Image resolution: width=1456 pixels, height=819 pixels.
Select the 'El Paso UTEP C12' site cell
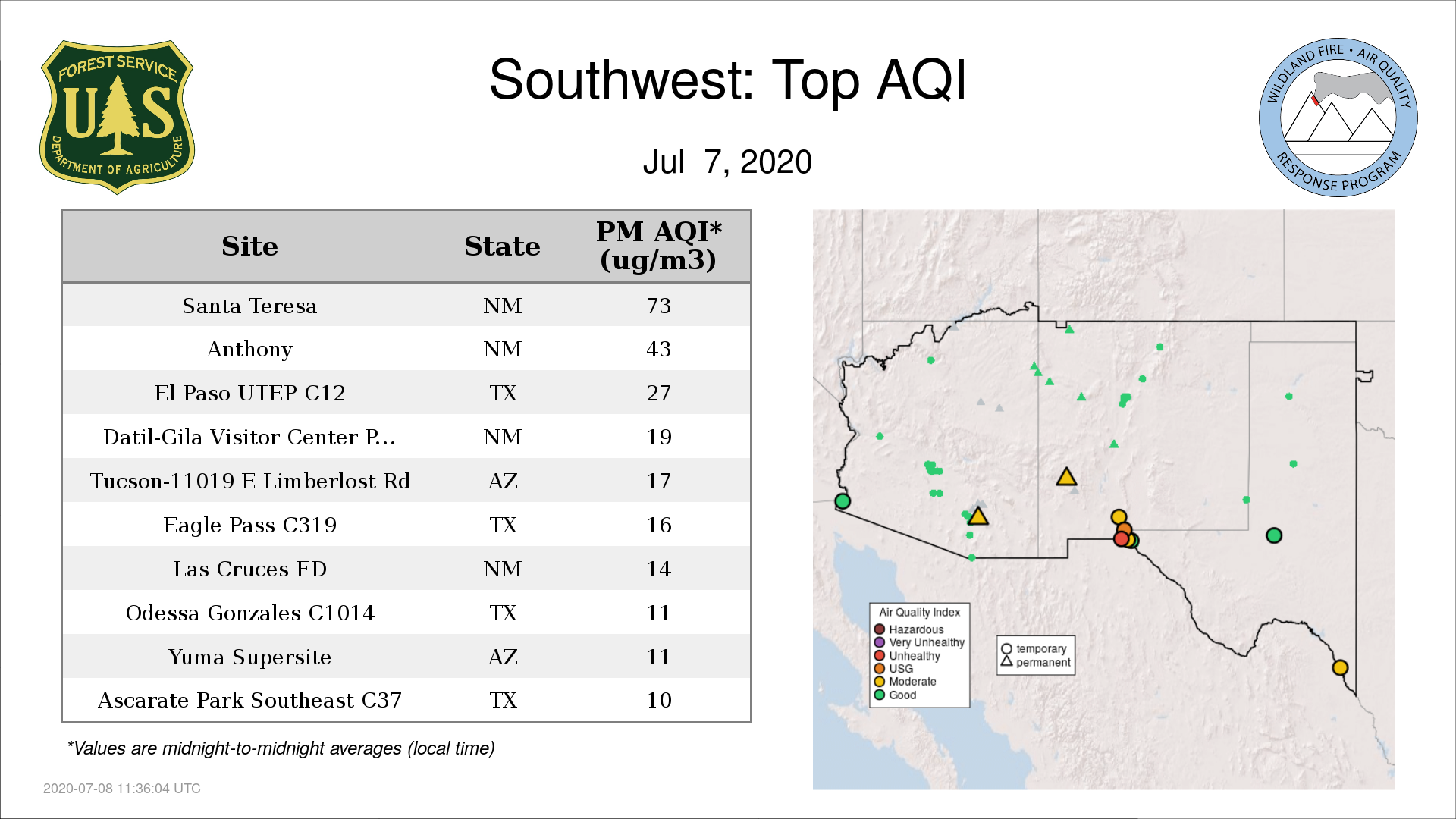tap(249, 393)
